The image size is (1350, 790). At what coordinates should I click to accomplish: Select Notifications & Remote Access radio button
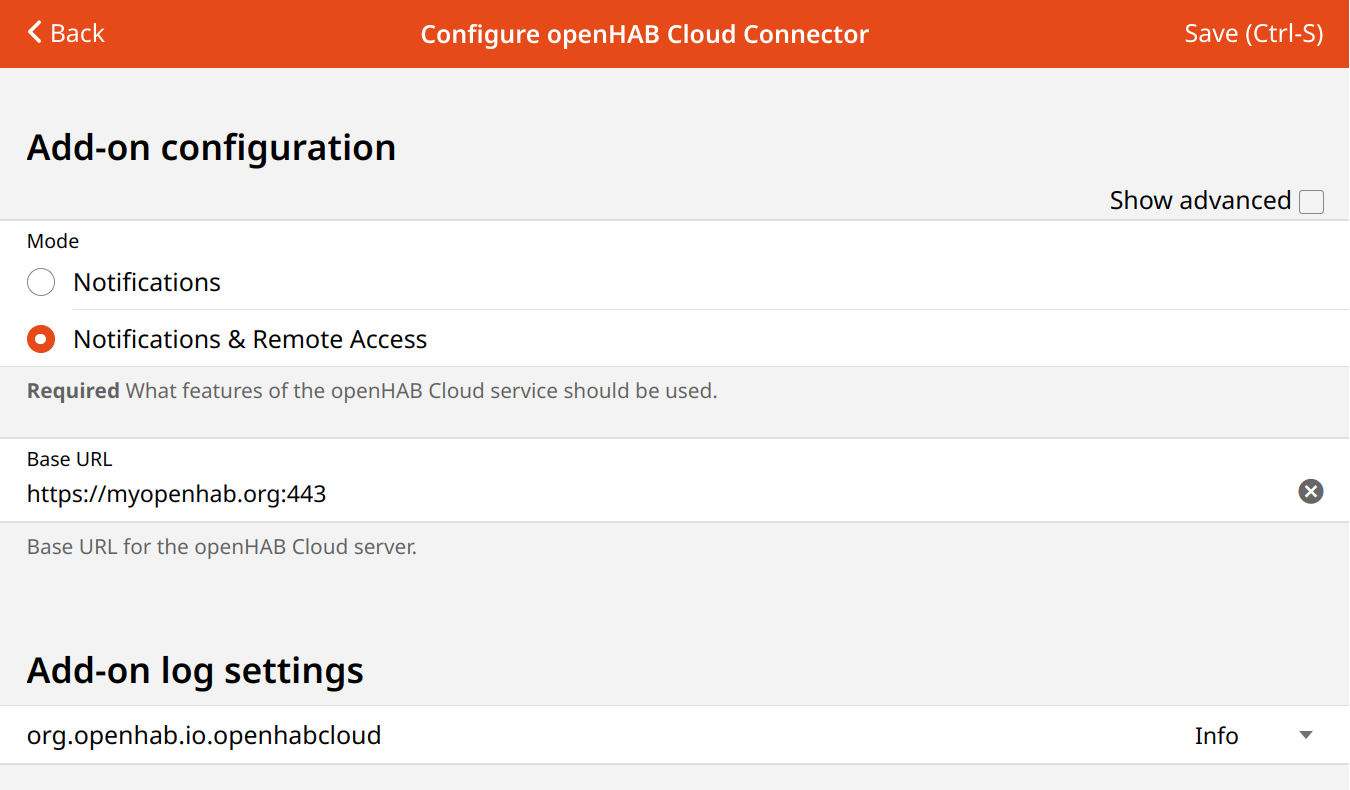point(41,339)
